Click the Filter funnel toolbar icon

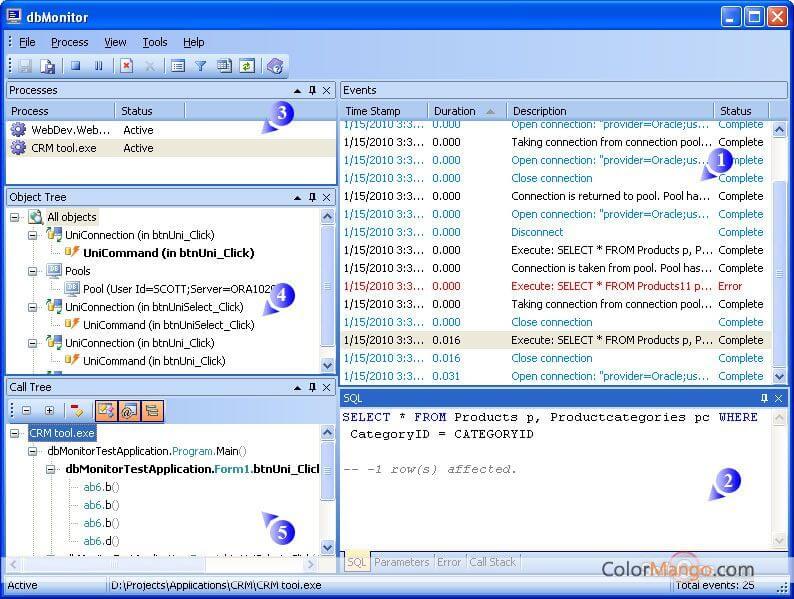(200, 66)
